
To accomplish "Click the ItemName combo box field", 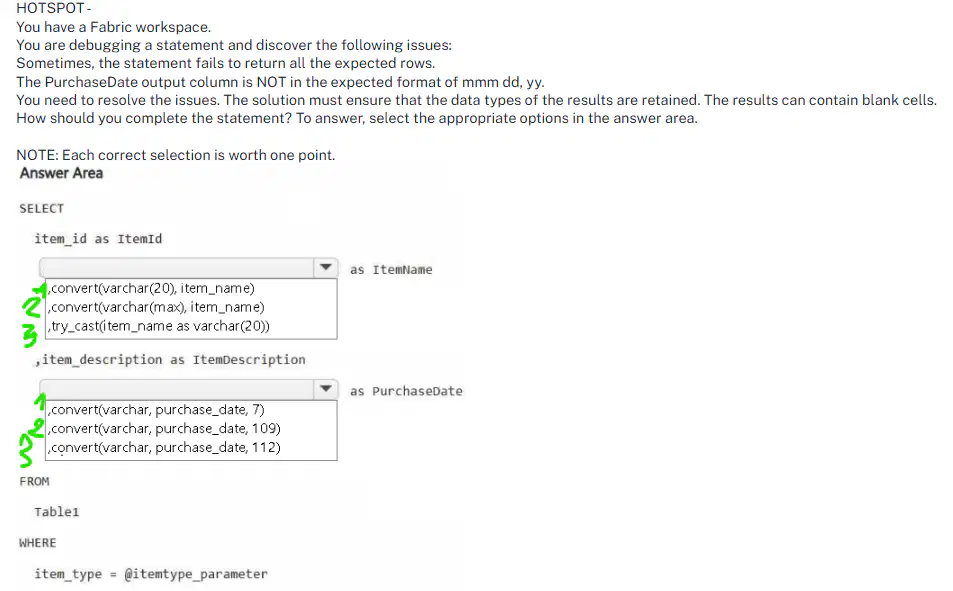I will tap(188, 268).
